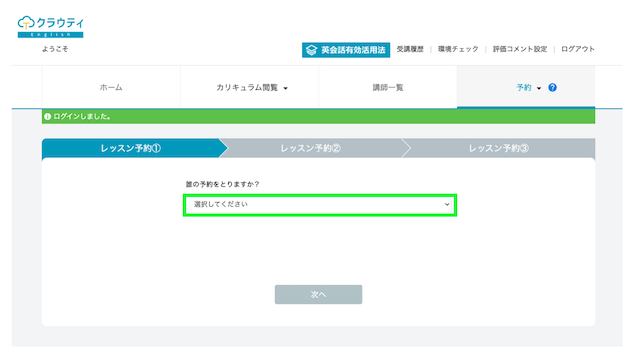Image resolution: width=640 pixels, height=361 pixels.
Task: Select the レッスン予約③ step
Action: coord(498,148)
